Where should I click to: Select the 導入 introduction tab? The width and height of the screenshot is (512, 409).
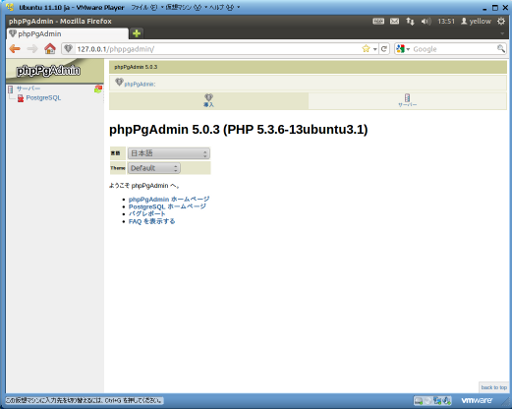click(x=209, y=101)
